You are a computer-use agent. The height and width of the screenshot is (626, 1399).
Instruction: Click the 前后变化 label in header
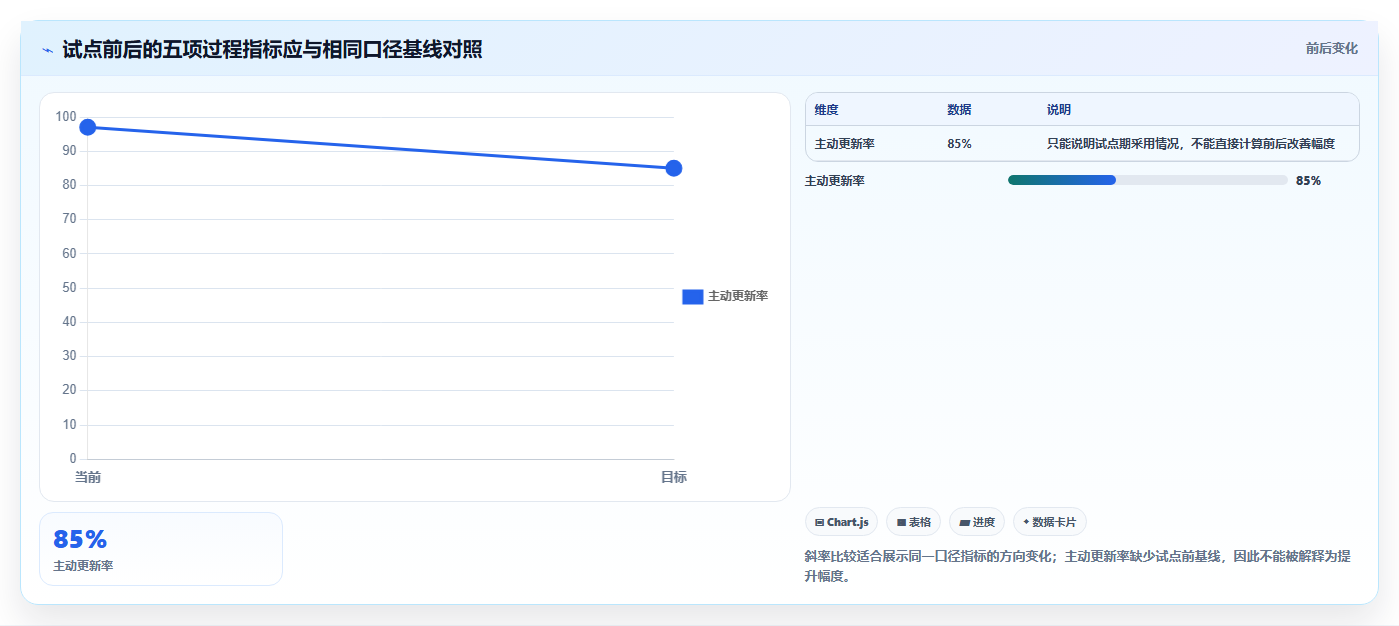point(1331,48)
